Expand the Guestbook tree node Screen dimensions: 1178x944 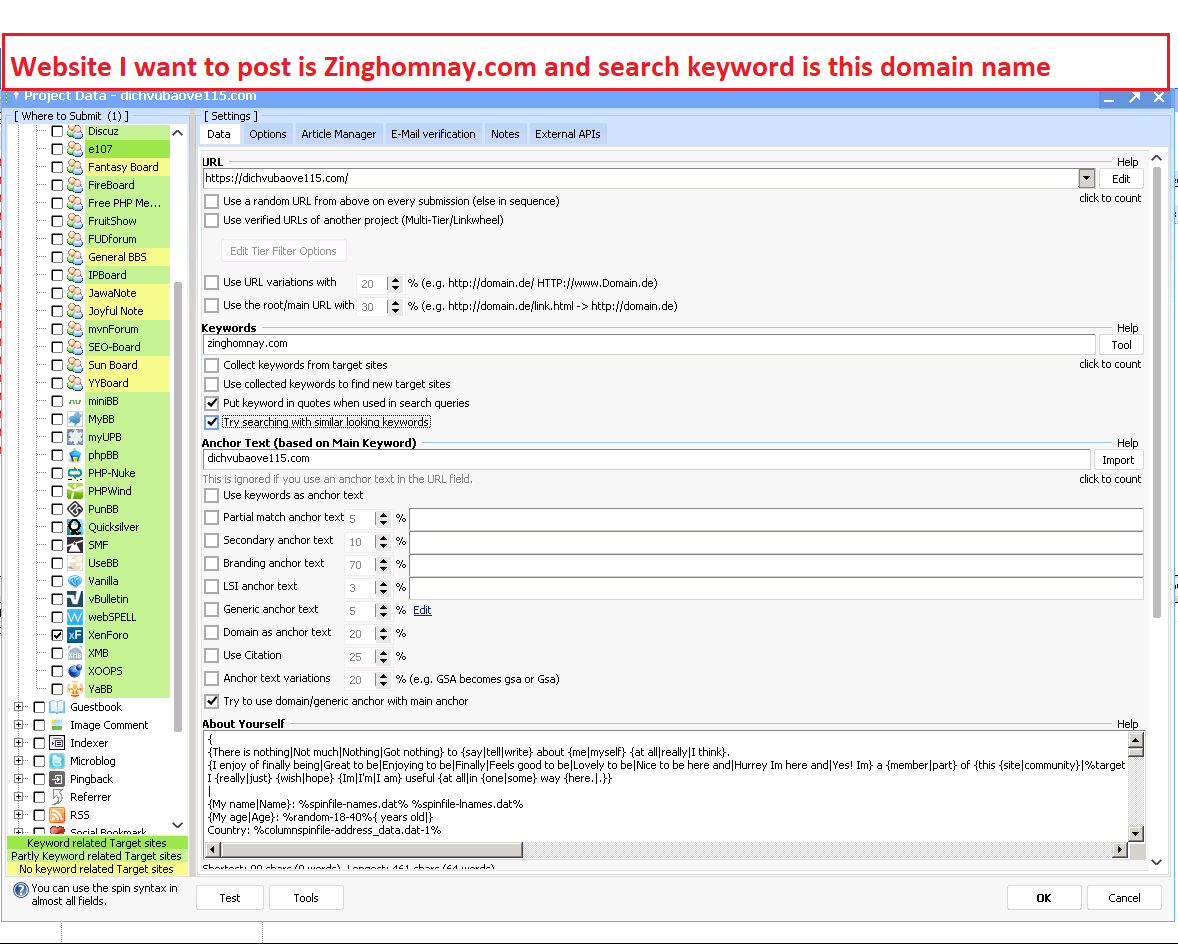[x=19, y=707]
